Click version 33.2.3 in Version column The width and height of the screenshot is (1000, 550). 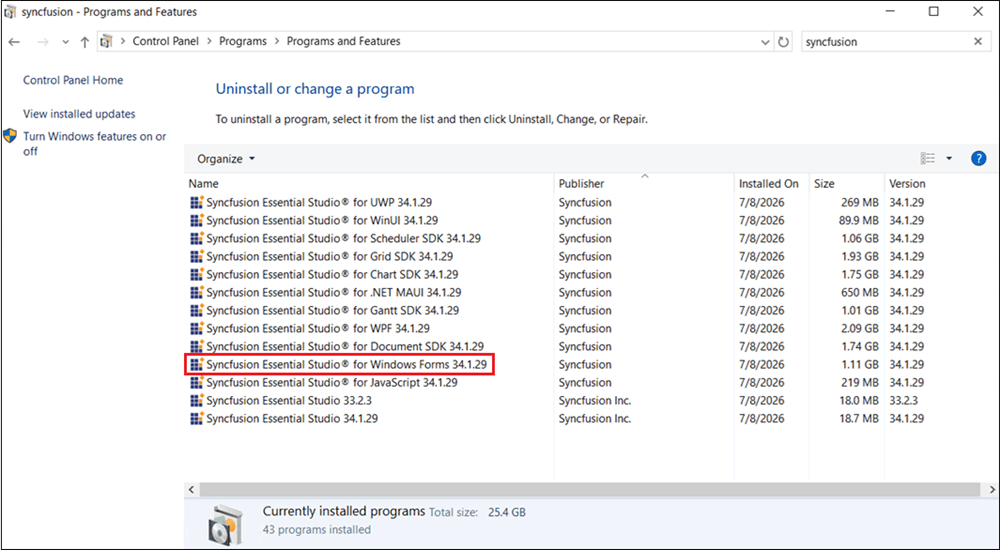click(902, 400)
